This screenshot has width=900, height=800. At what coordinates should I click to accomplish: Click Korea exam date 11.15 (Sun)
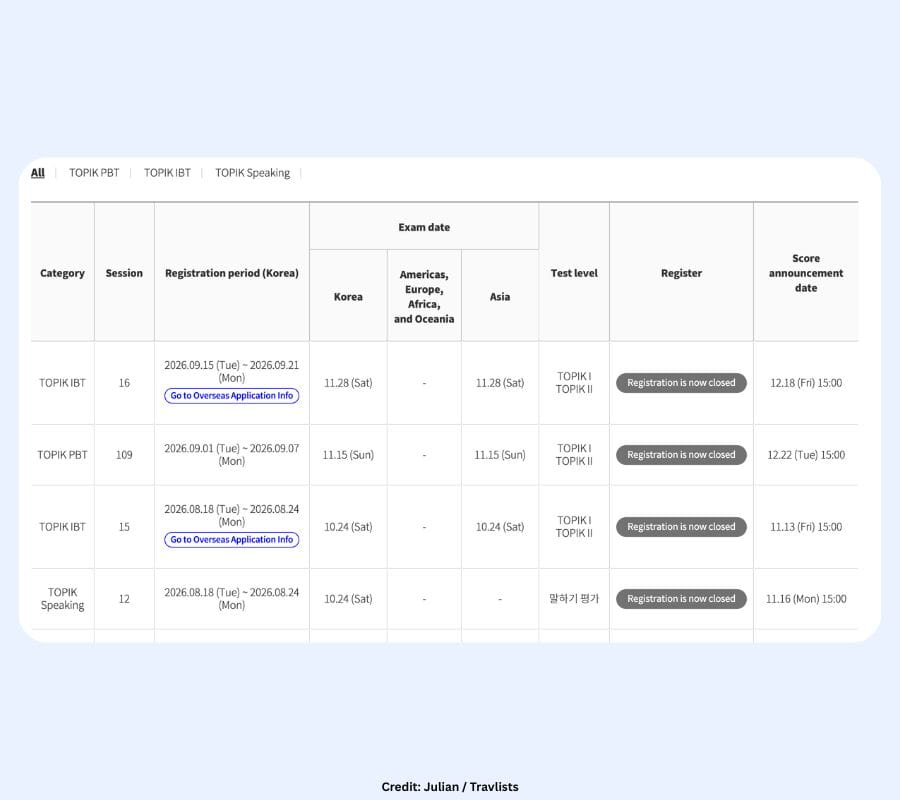pos(348,455)
